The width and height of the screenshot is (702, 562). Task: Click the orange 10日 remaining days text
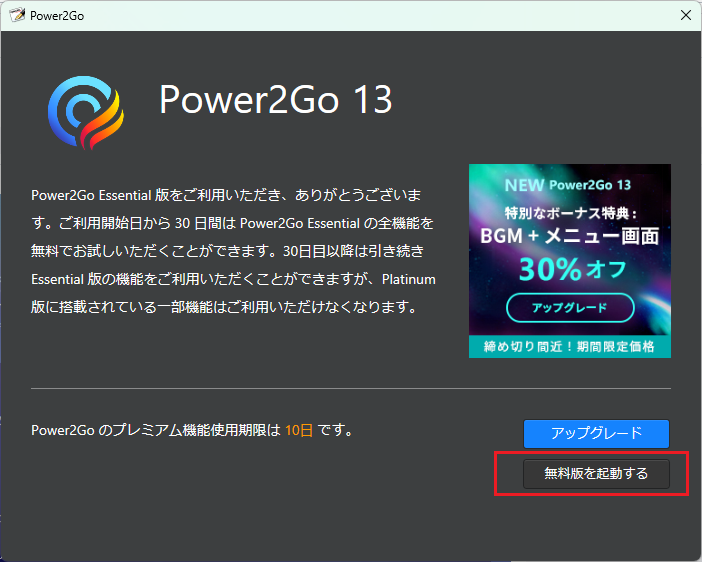(299, 430)
